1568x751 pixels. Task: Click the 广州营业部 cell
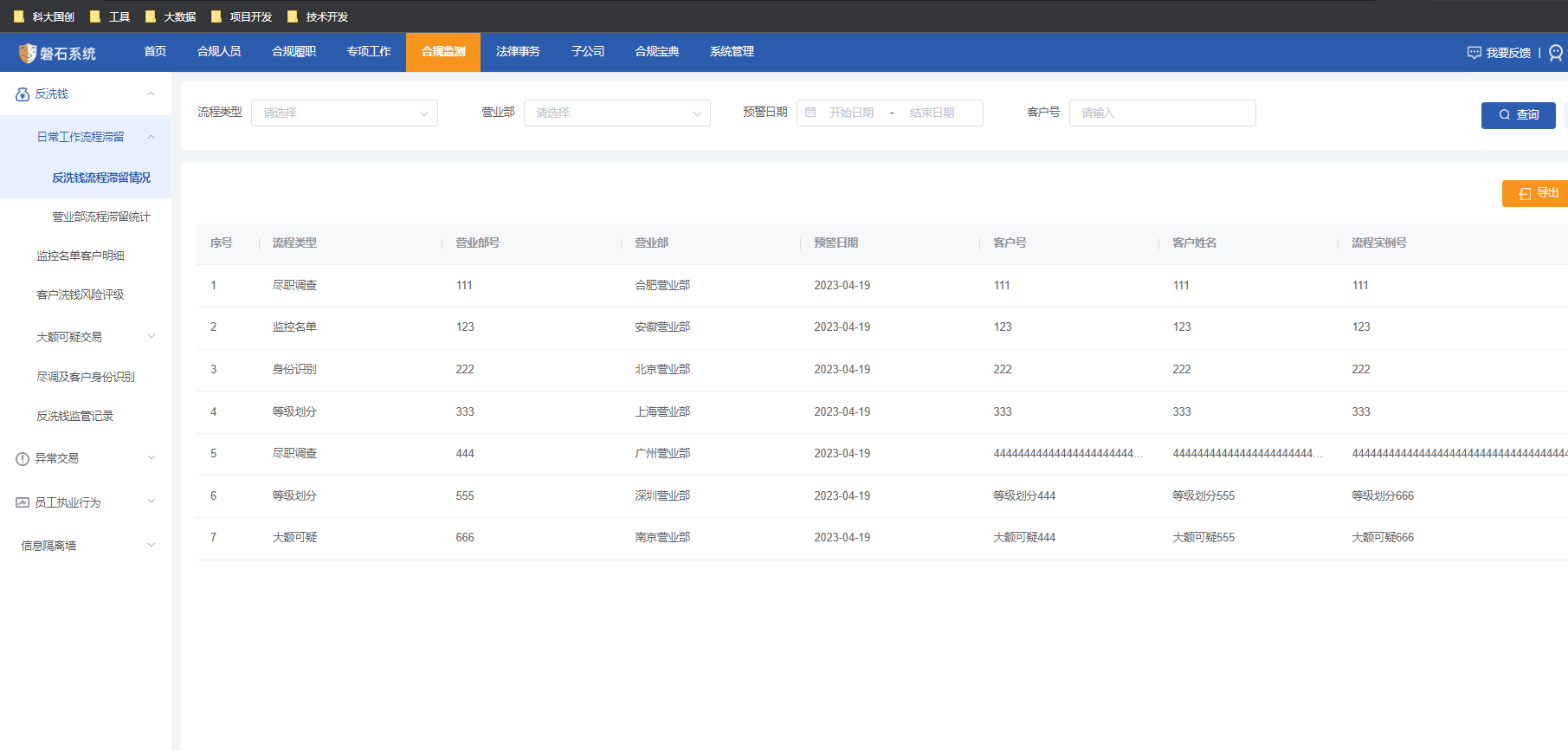[x=662, y=454]
